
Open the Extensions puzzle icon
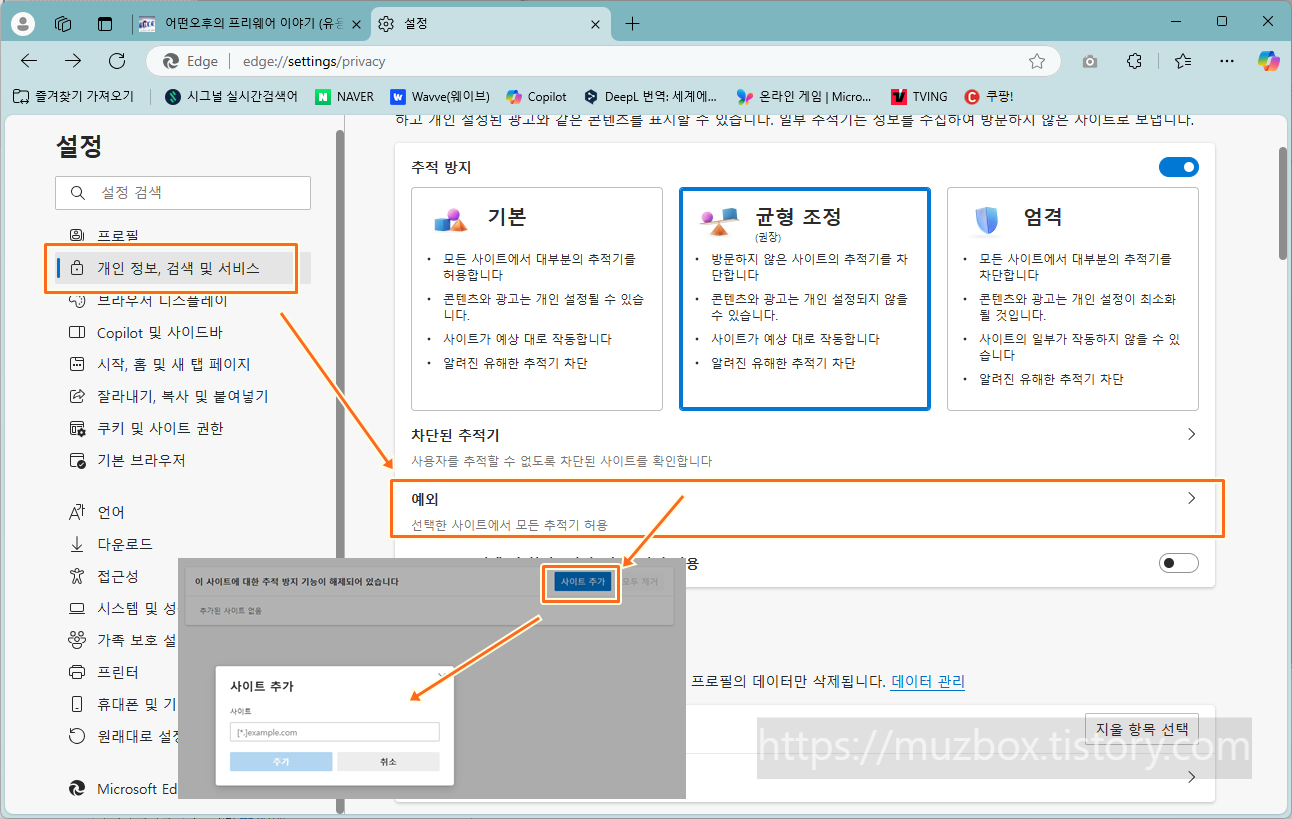pyautogui.click(x=1134, y=61)
